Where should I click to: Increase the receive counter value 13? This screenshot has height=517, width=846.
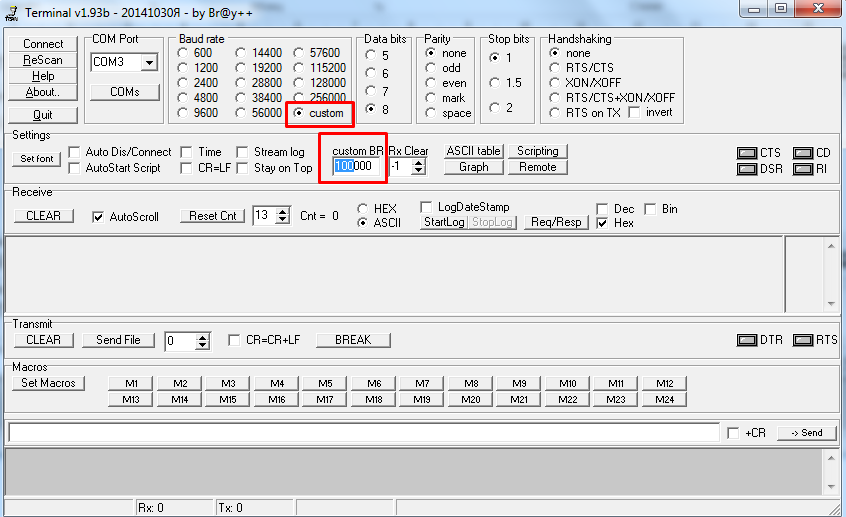[x=283, y=212]
